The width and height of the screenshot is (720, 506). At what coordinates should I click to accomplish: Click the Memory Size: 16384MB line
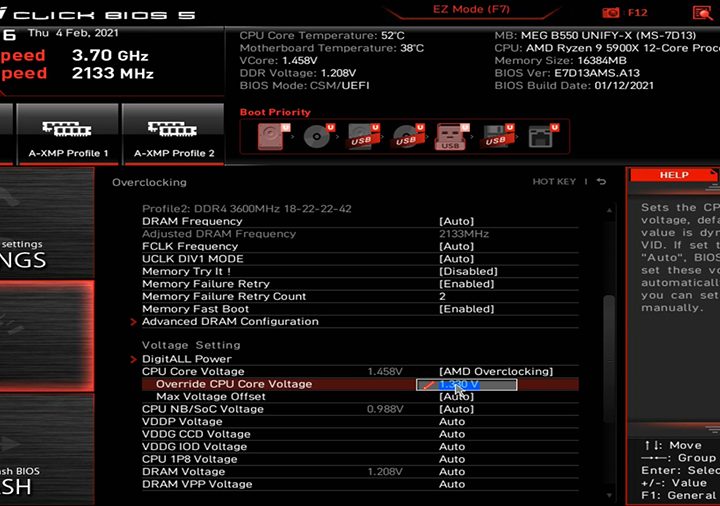[x=560, y=61]
